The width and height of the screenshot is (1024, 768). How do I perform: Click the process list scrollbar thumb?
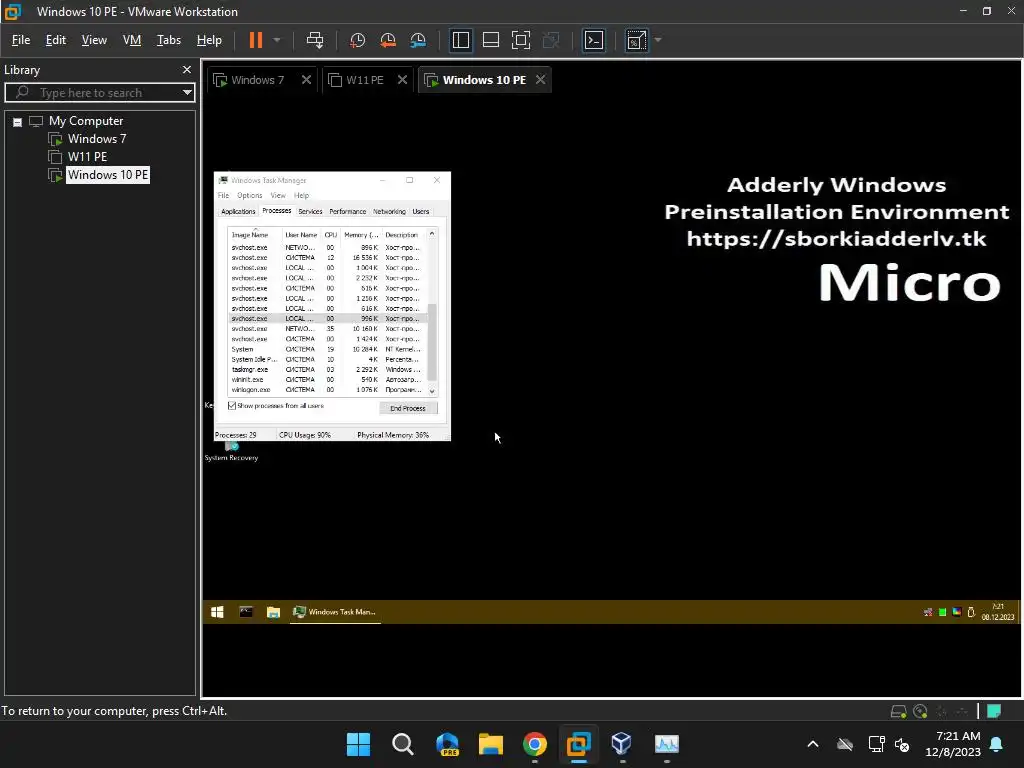click(x=432, y=342)
